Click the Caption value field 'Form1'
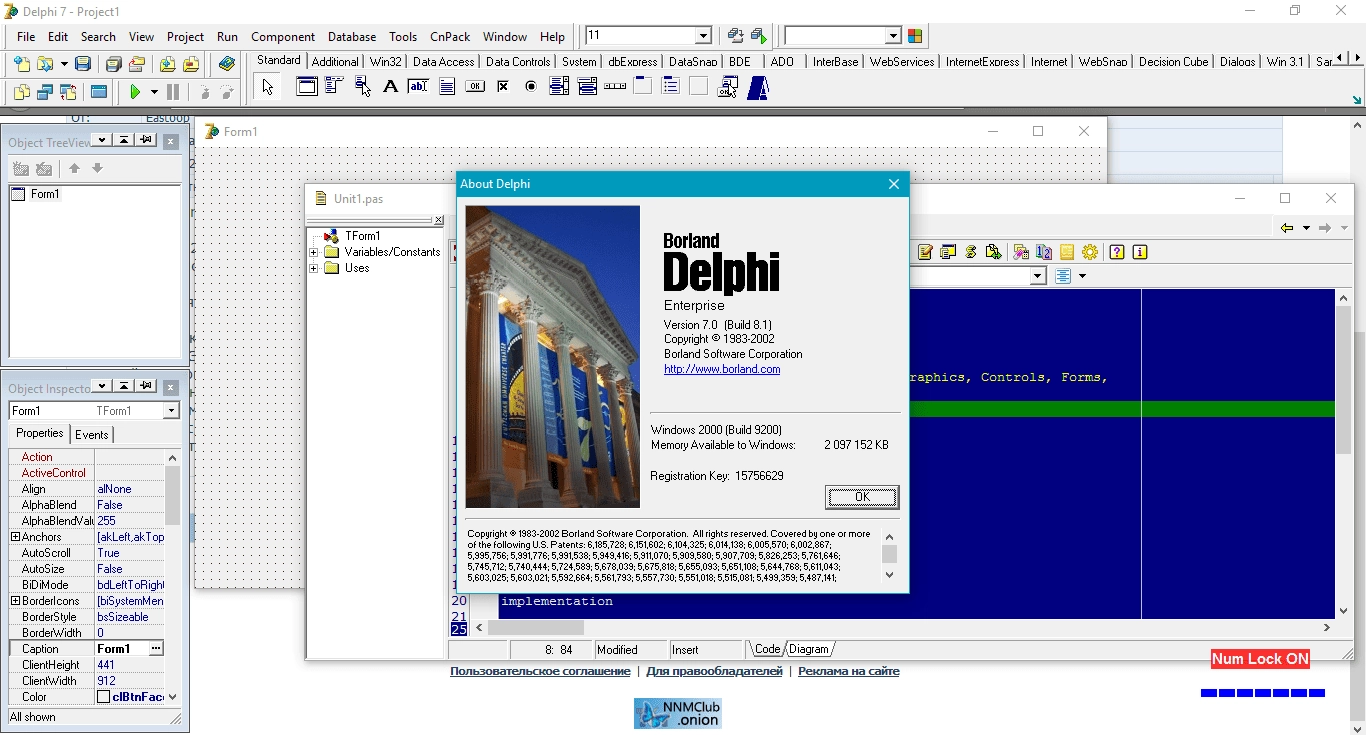 coord(122,649)
